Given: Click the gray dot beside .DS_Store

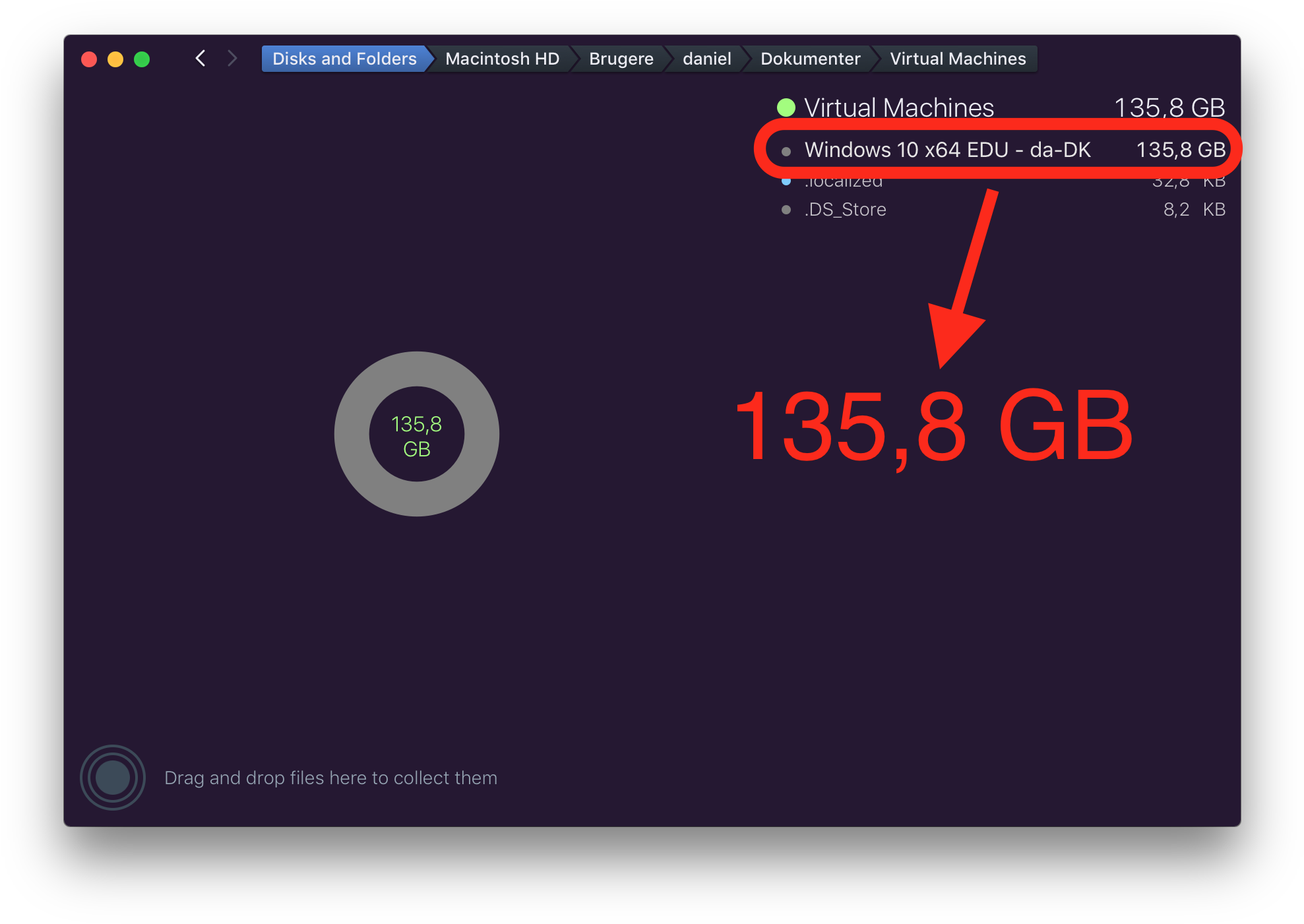Looking at the screenshot, I should click(x=786, y=209).
